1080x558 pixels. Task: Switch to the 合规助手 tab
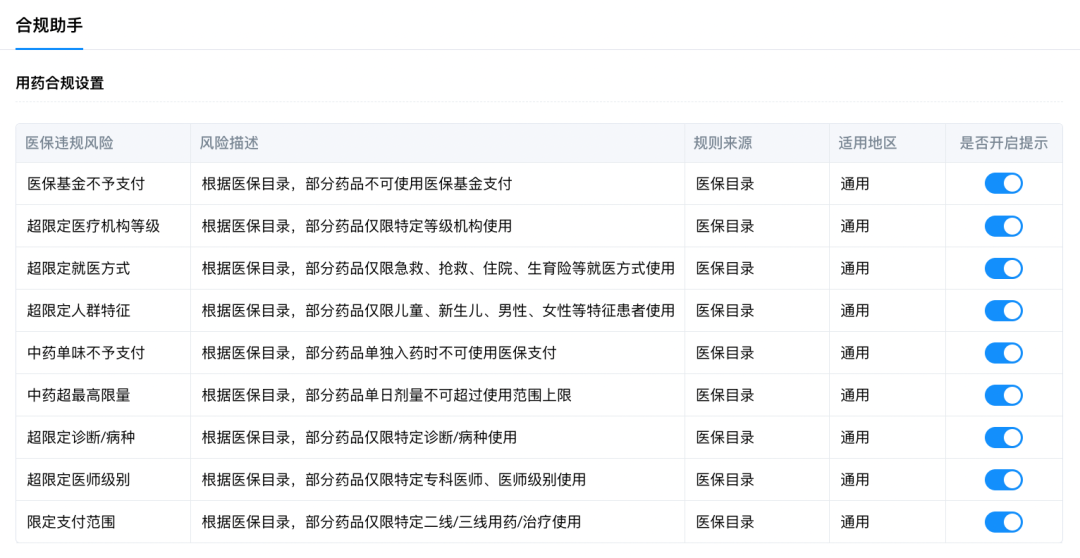tap(49, 26)
